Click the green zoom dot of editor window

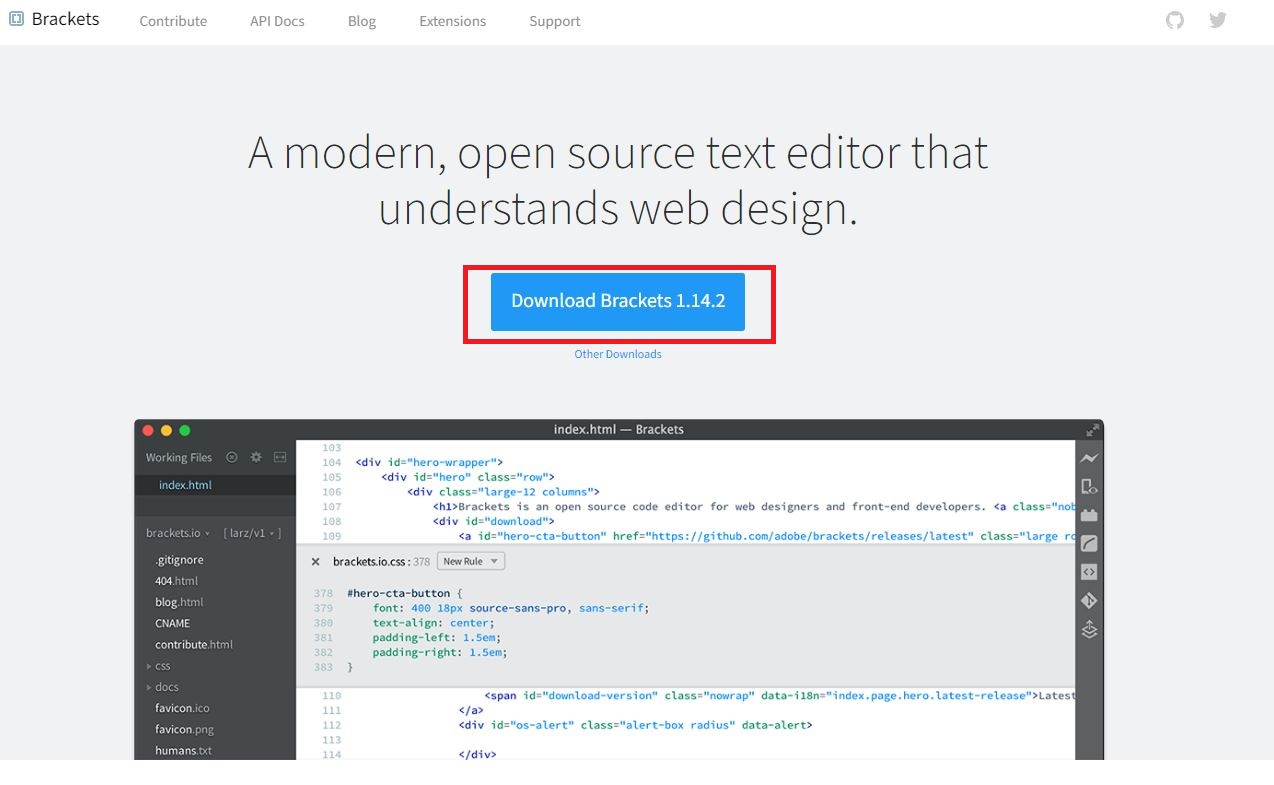pos(184,430)
